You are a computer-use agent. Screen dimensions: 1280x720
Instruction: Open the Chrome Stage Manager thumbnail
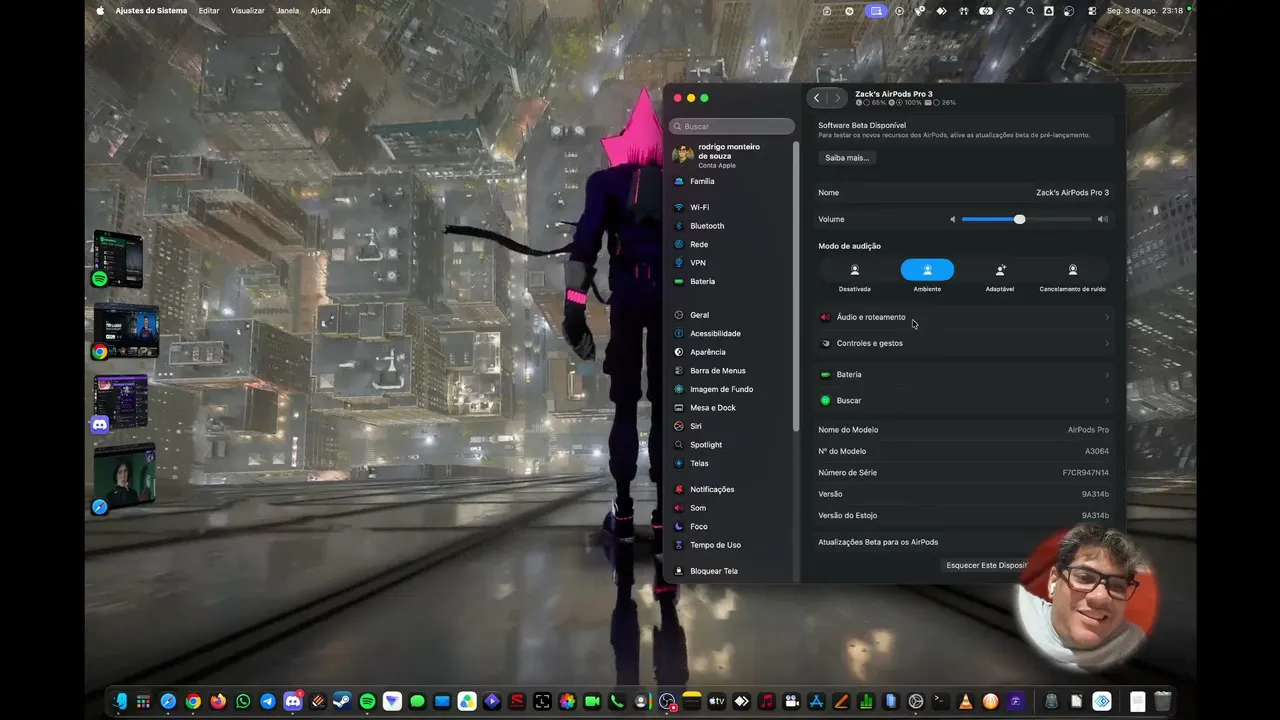click(x=126, y=329)
